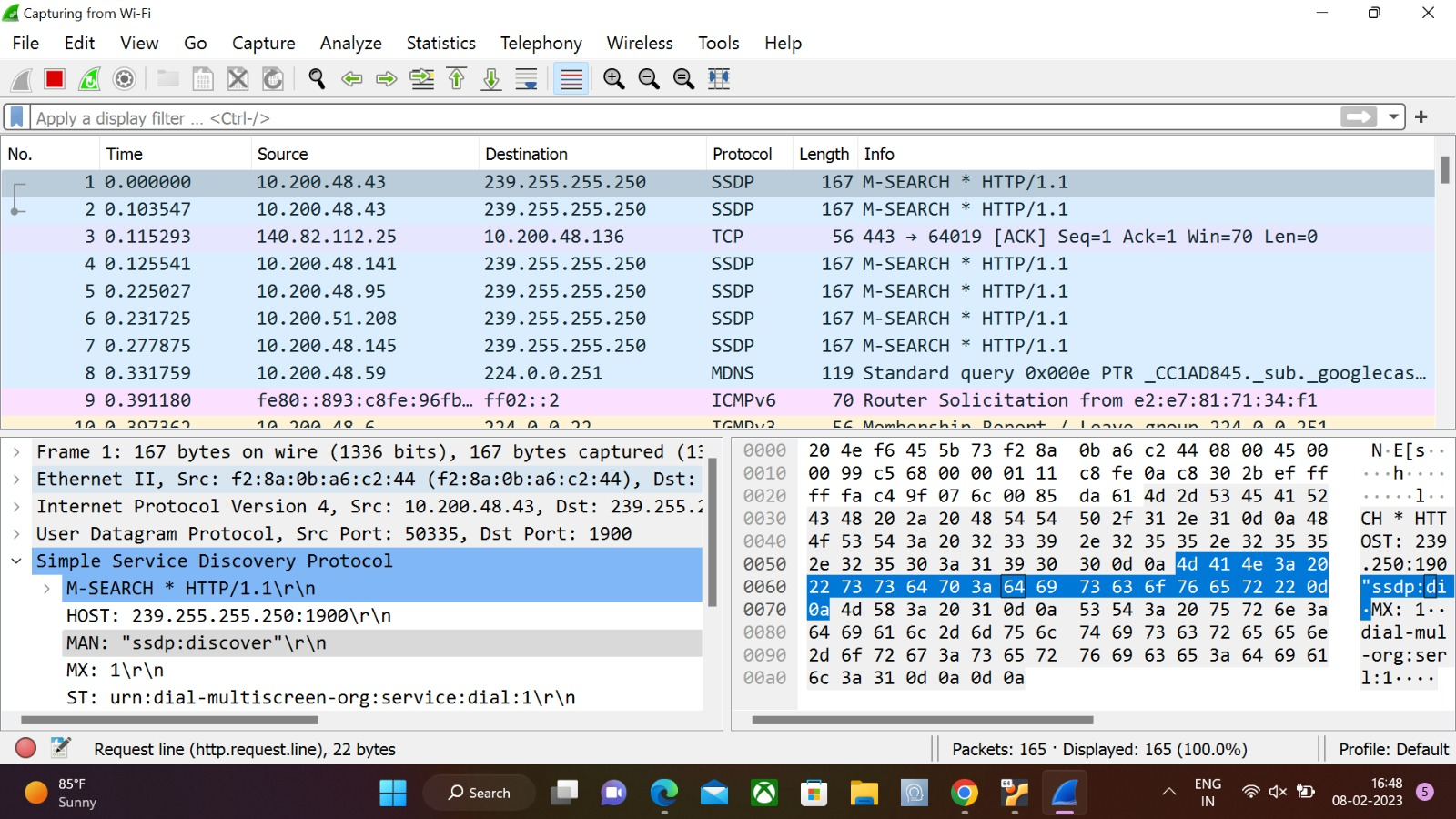Open the Statistics menu

[x=440, y=43]
